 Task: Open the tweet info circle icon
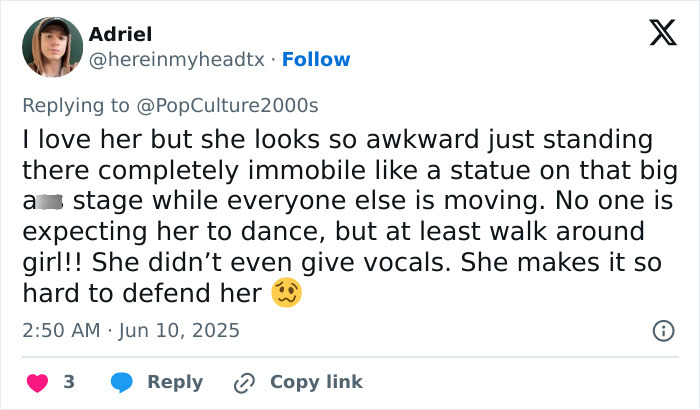pyautogui.click(x=661, y=330)
